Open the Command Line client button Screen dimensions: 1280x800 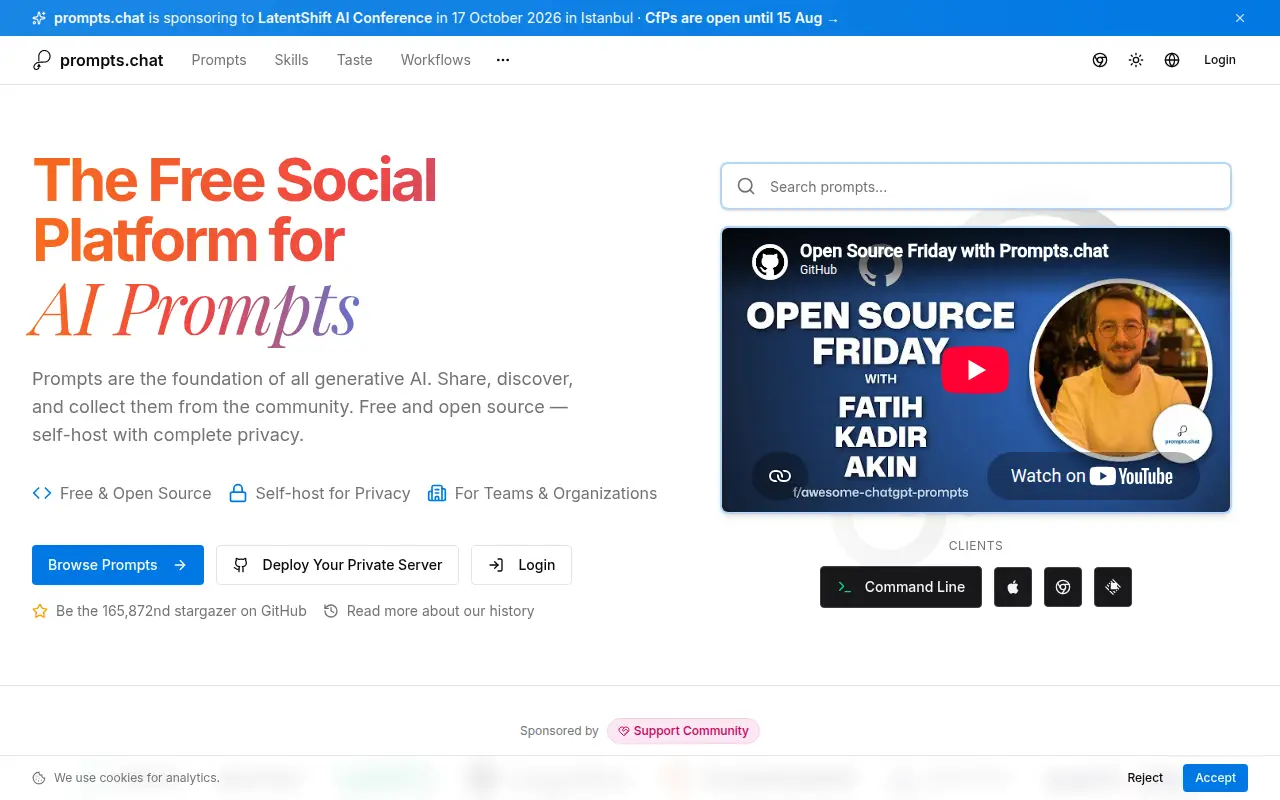point(901,587)
